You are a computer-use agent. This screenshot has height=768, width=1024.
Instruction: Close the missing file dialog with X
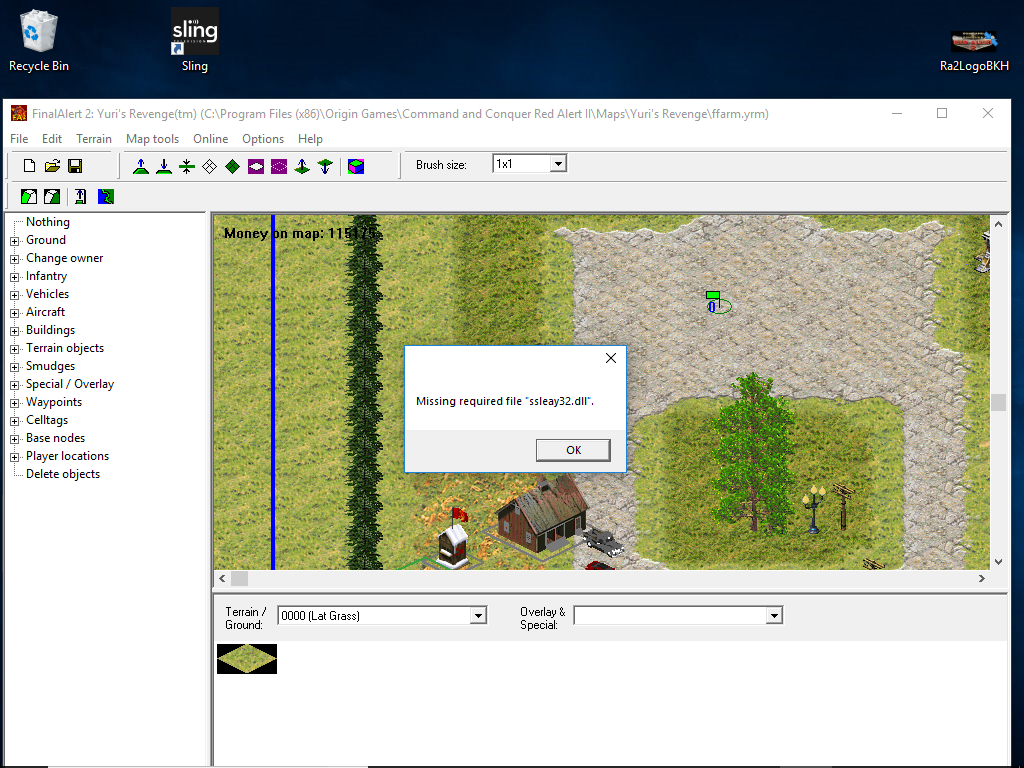coord(611,358)
